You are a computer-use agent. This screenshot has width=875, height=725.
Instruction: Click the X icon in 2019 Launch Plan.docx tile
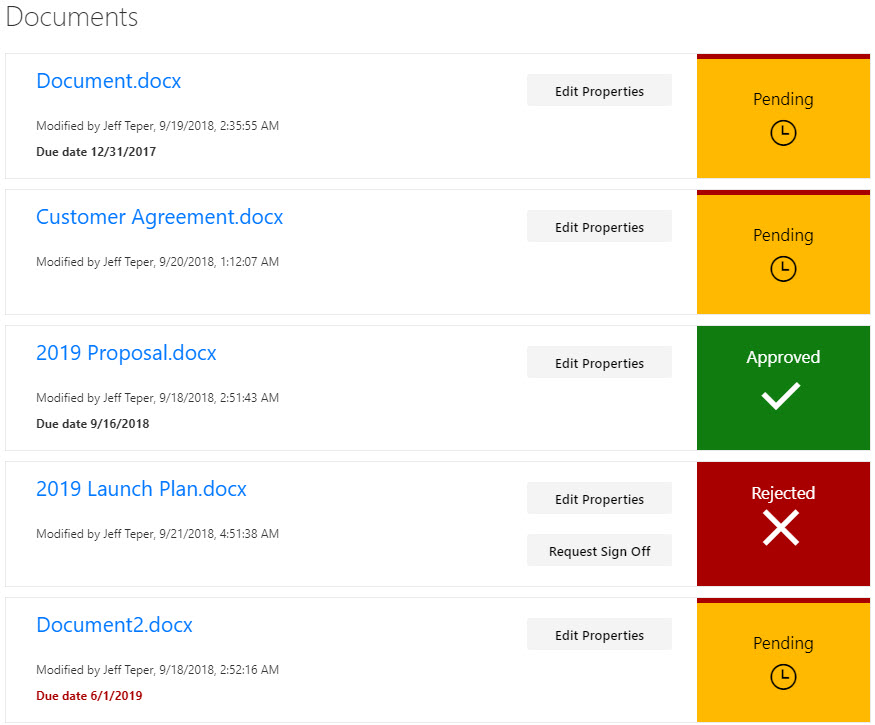[781, 528]
